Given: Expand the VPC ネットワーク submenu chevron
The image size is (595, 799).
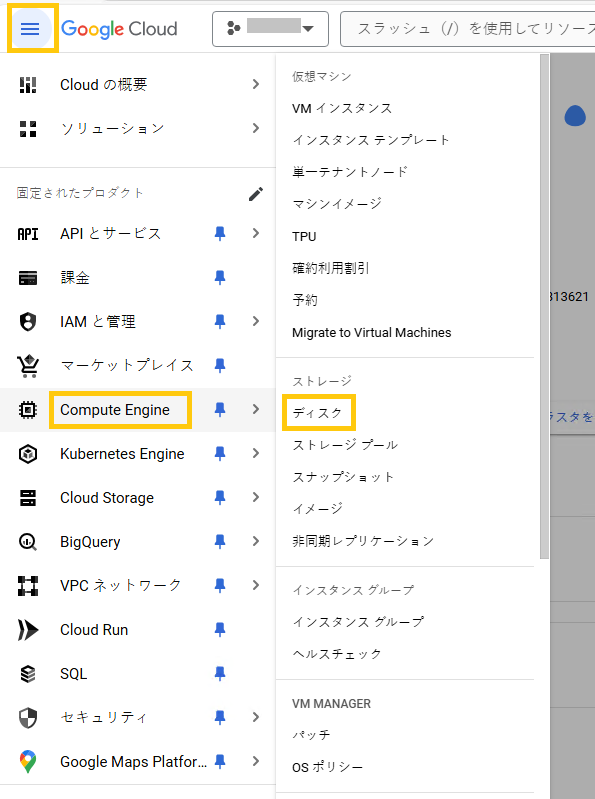Looking at the screenshot, I should pos(256,585).
